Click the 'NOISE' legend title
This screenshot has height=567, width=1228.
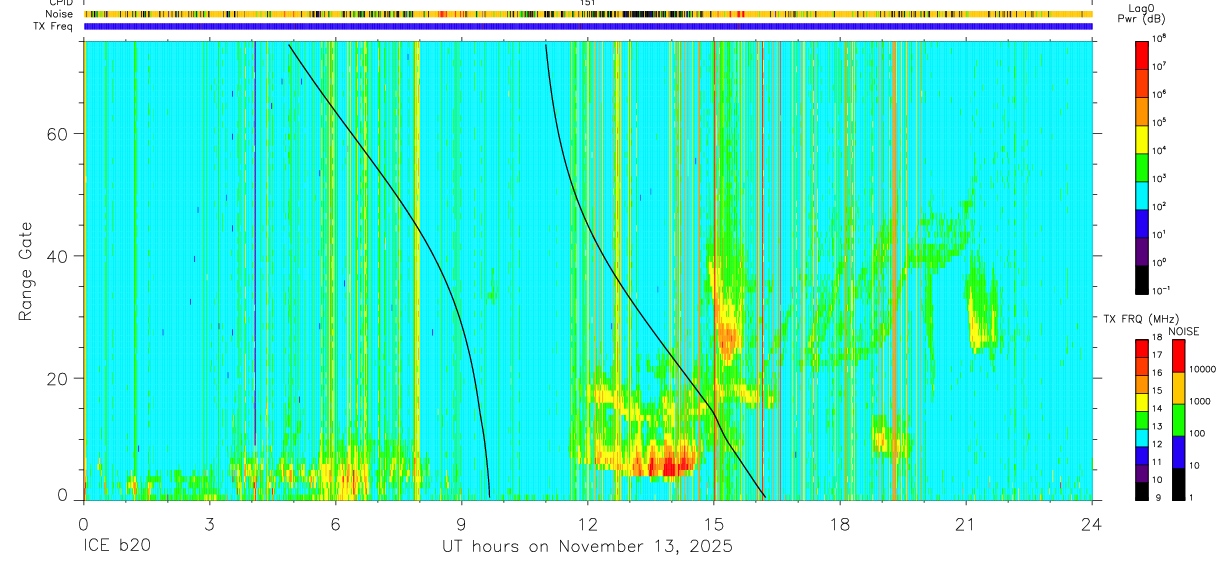click(x=1183, y=331)
